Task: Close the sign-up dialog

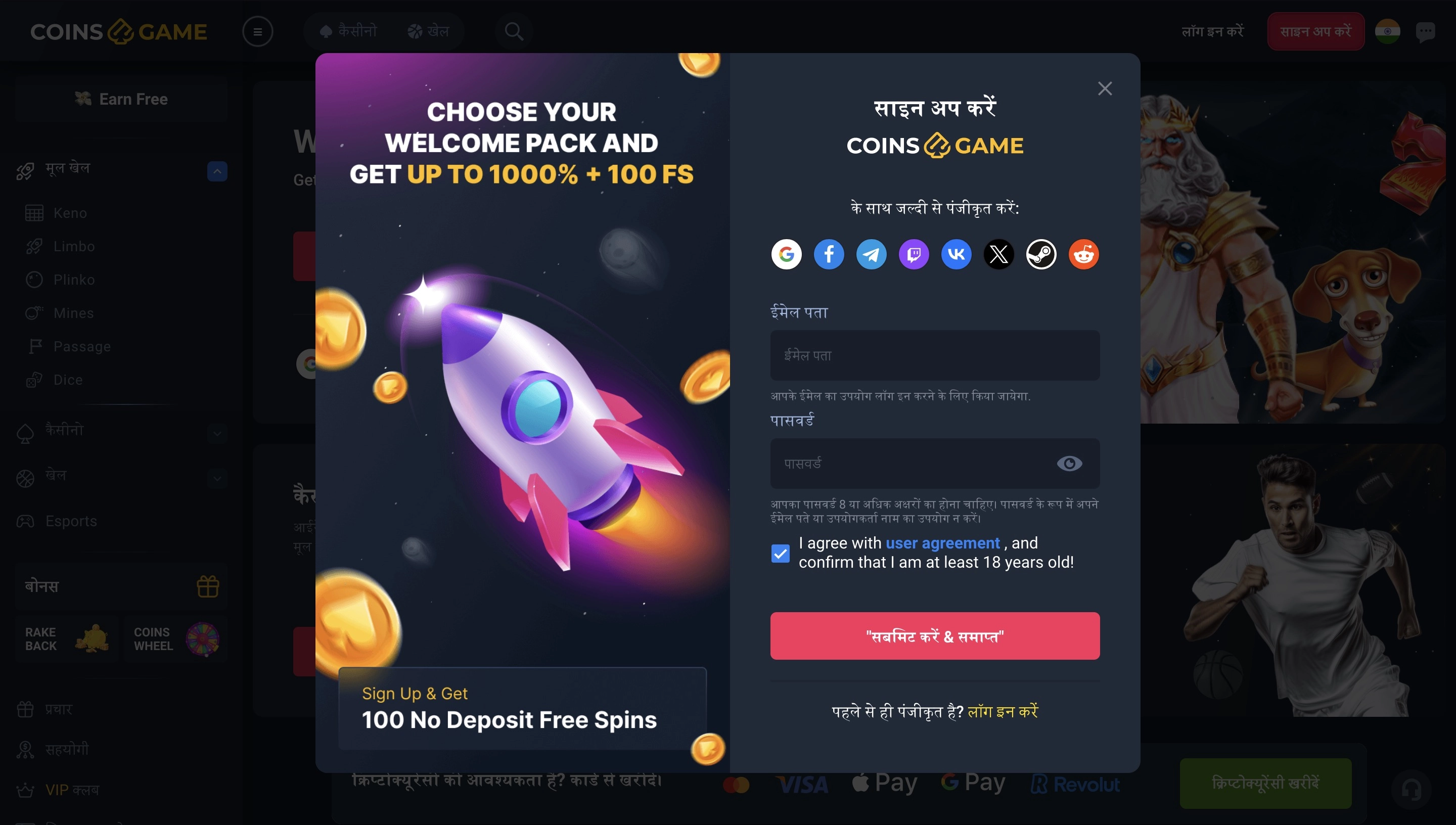Action: point(1105,88)
